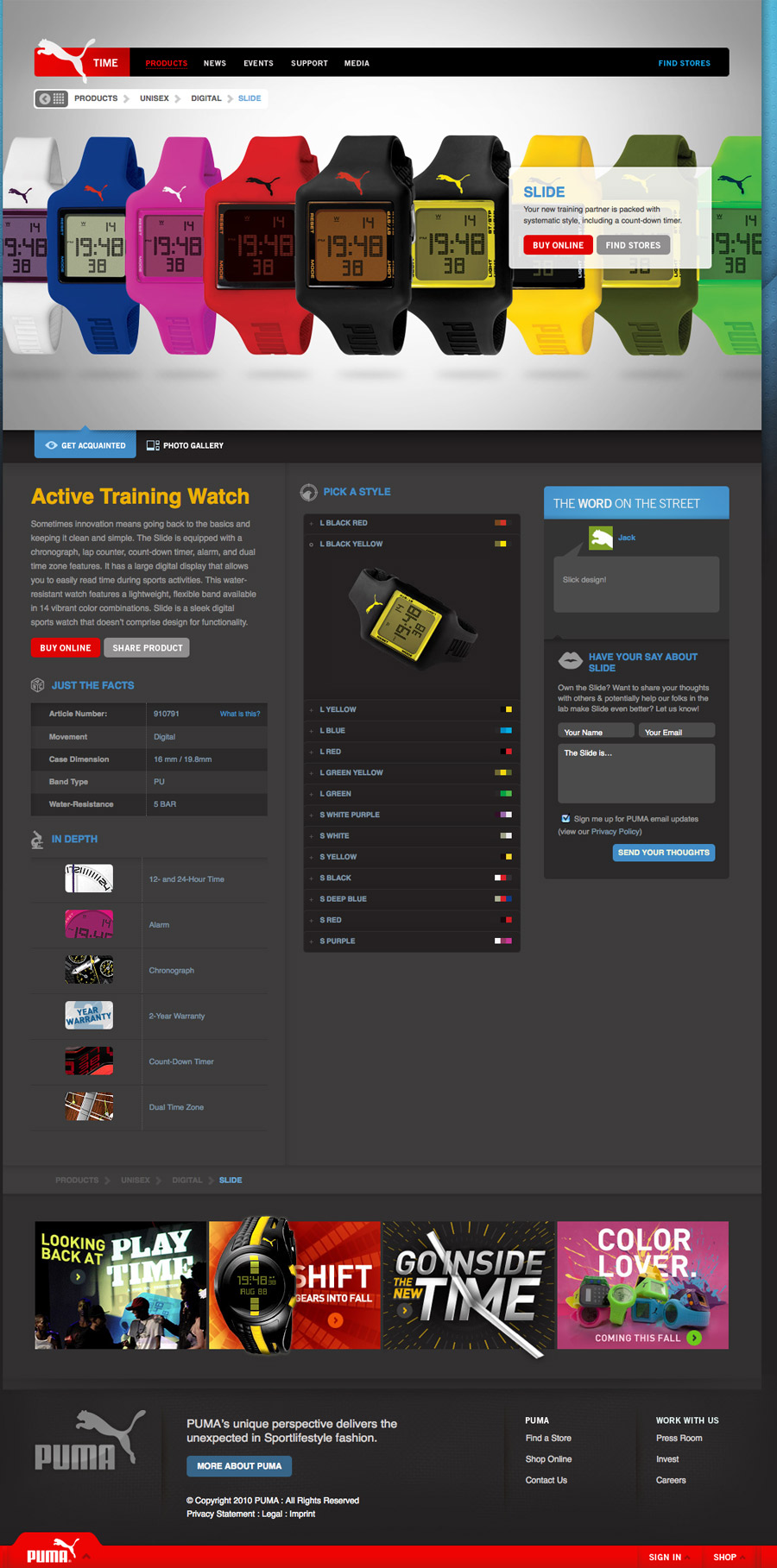Click the 'The Slide is...' comment box
777x1568 pixels.
(636, 774)
